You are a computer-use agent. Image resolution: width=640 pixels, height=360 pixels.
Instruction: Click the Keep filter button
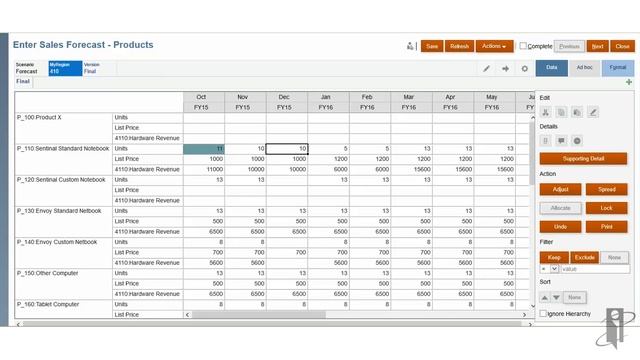tap(554, 258)
